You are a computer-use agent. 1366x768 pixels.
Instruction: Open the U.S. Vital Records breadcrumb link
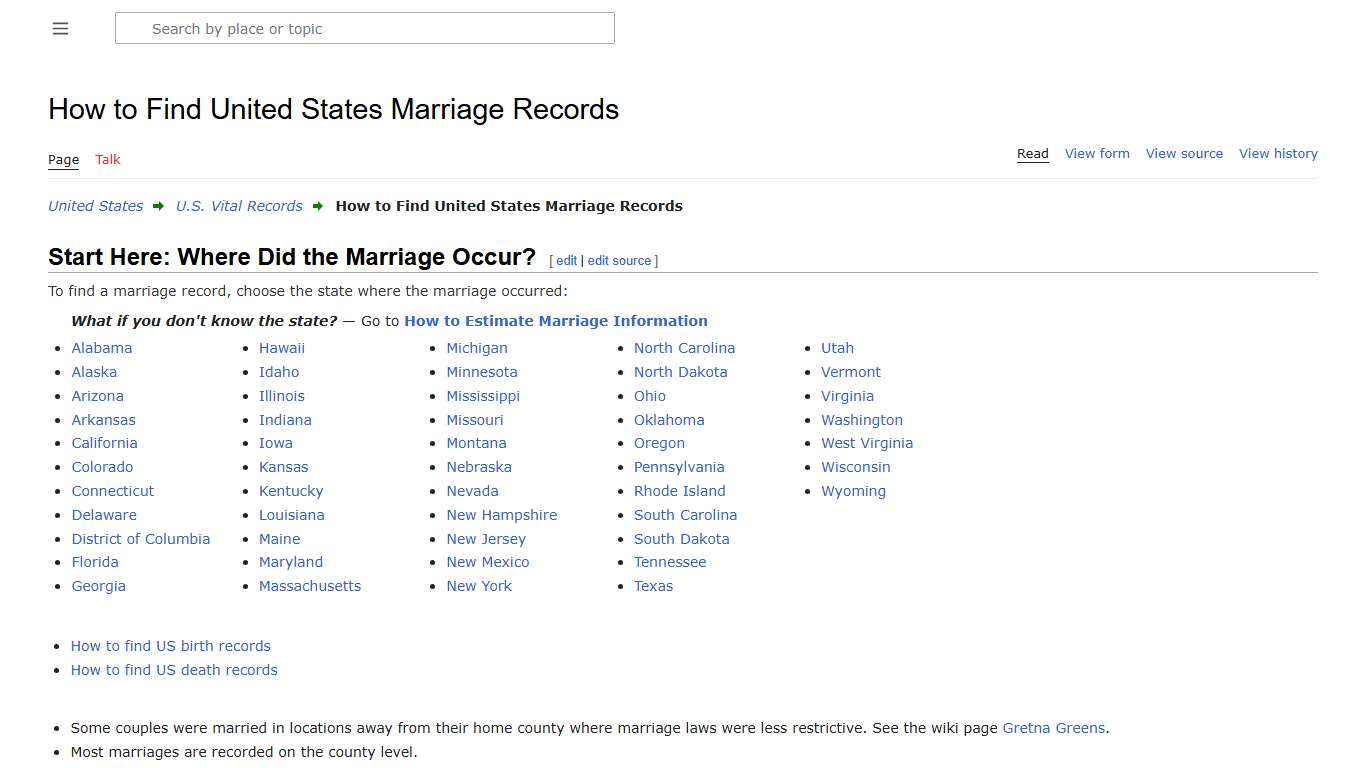click(239, 206)
